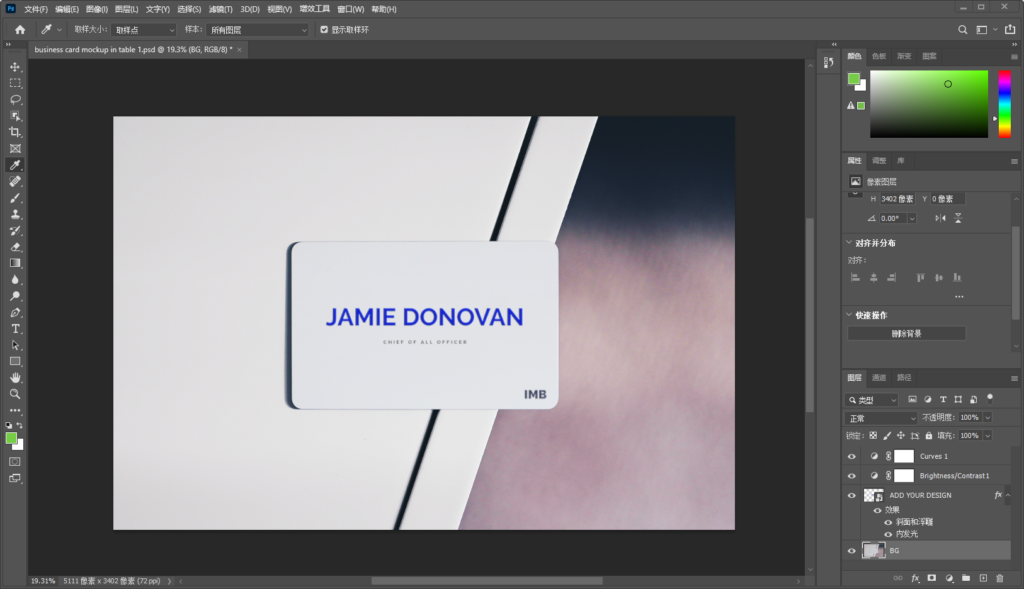
Task: Click the share icon at top right
Action: [1010, 29]
